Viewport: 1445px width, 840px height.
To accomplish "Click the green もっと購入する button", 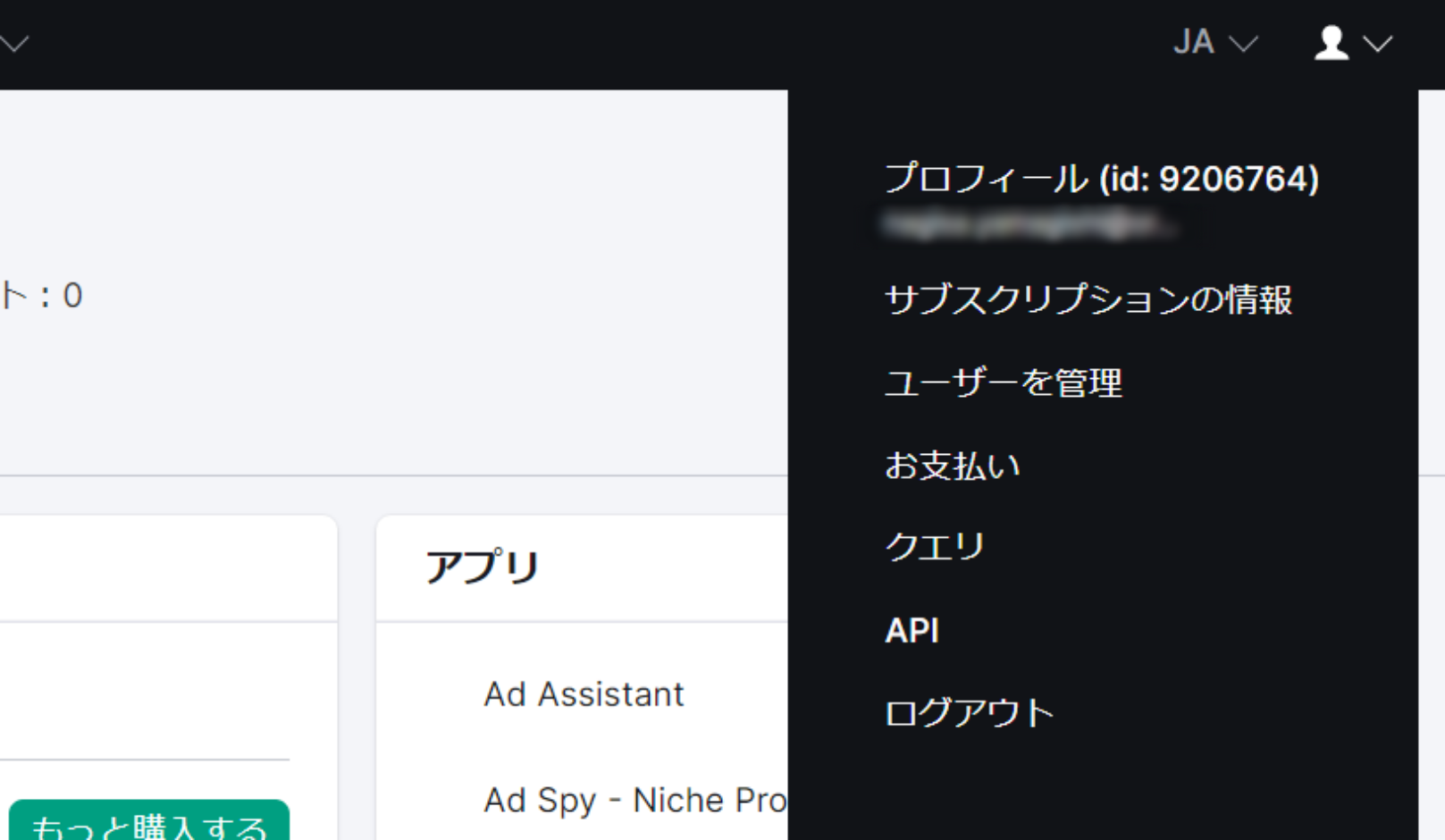I will click(148, 820).
